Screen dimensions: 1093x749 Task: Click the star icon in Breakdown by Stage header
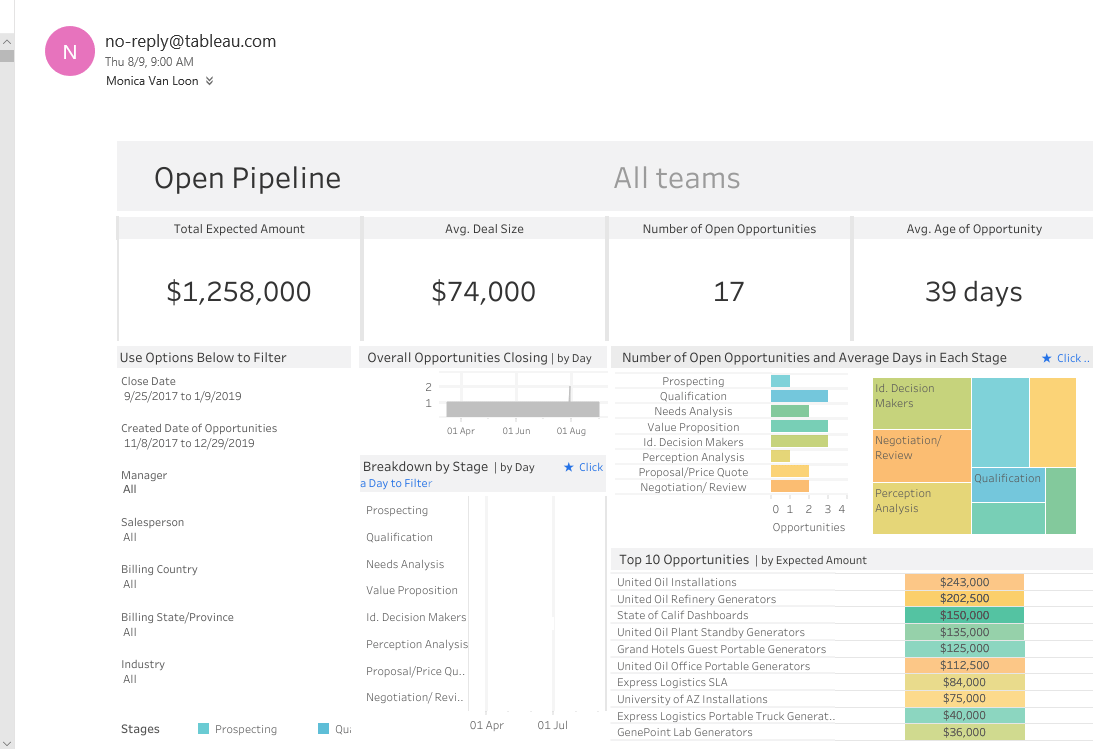568,466
